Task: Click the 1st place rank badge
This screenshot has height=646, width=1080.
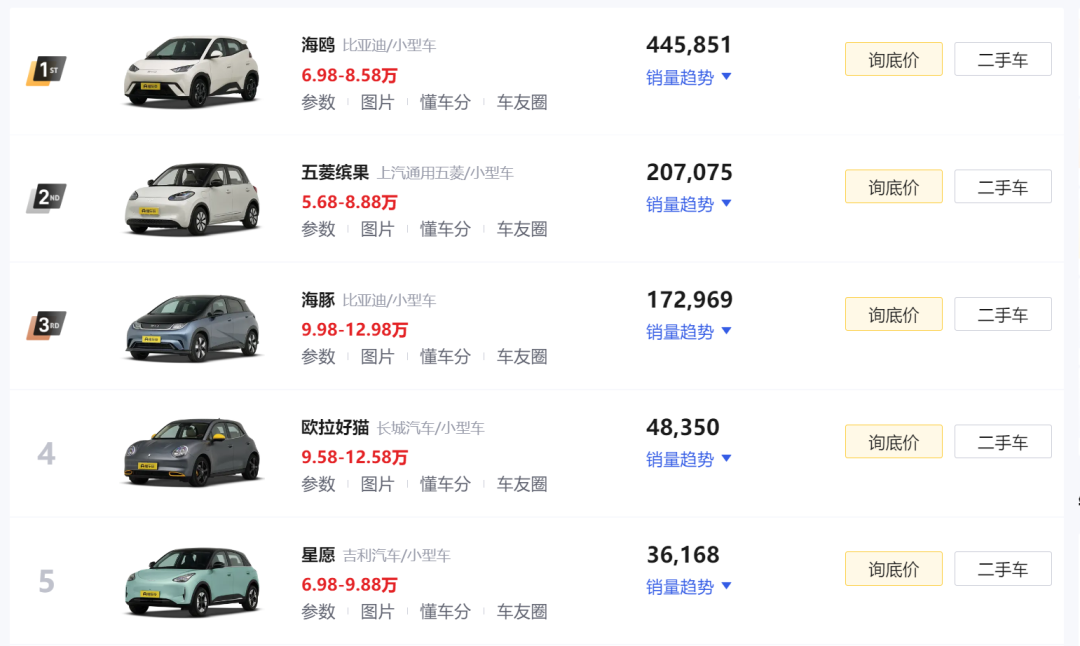Action: point(47,70)
